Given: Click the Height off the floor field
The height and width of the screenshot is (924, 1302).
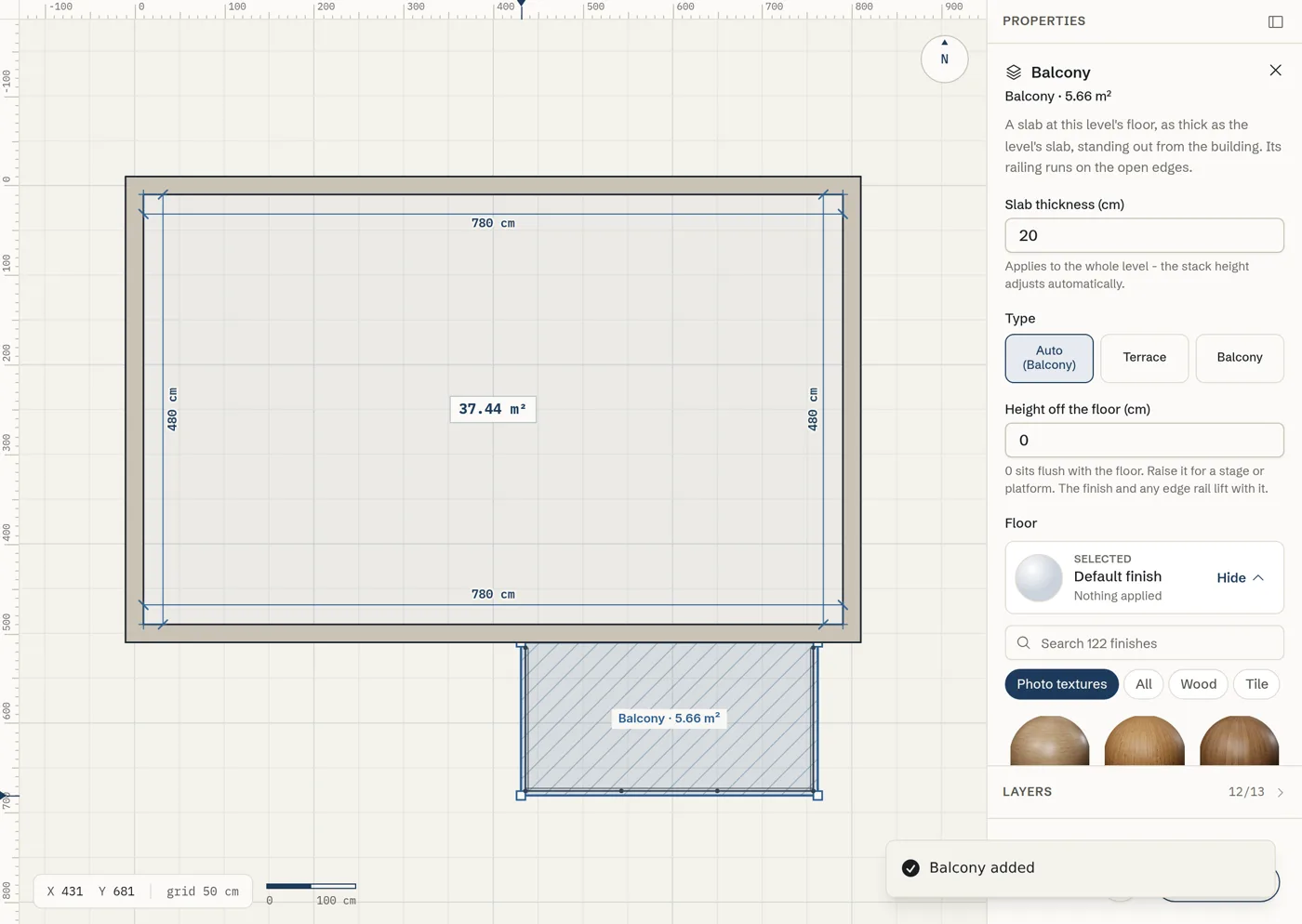Looking at the screenshot, I should (1144, 440).
